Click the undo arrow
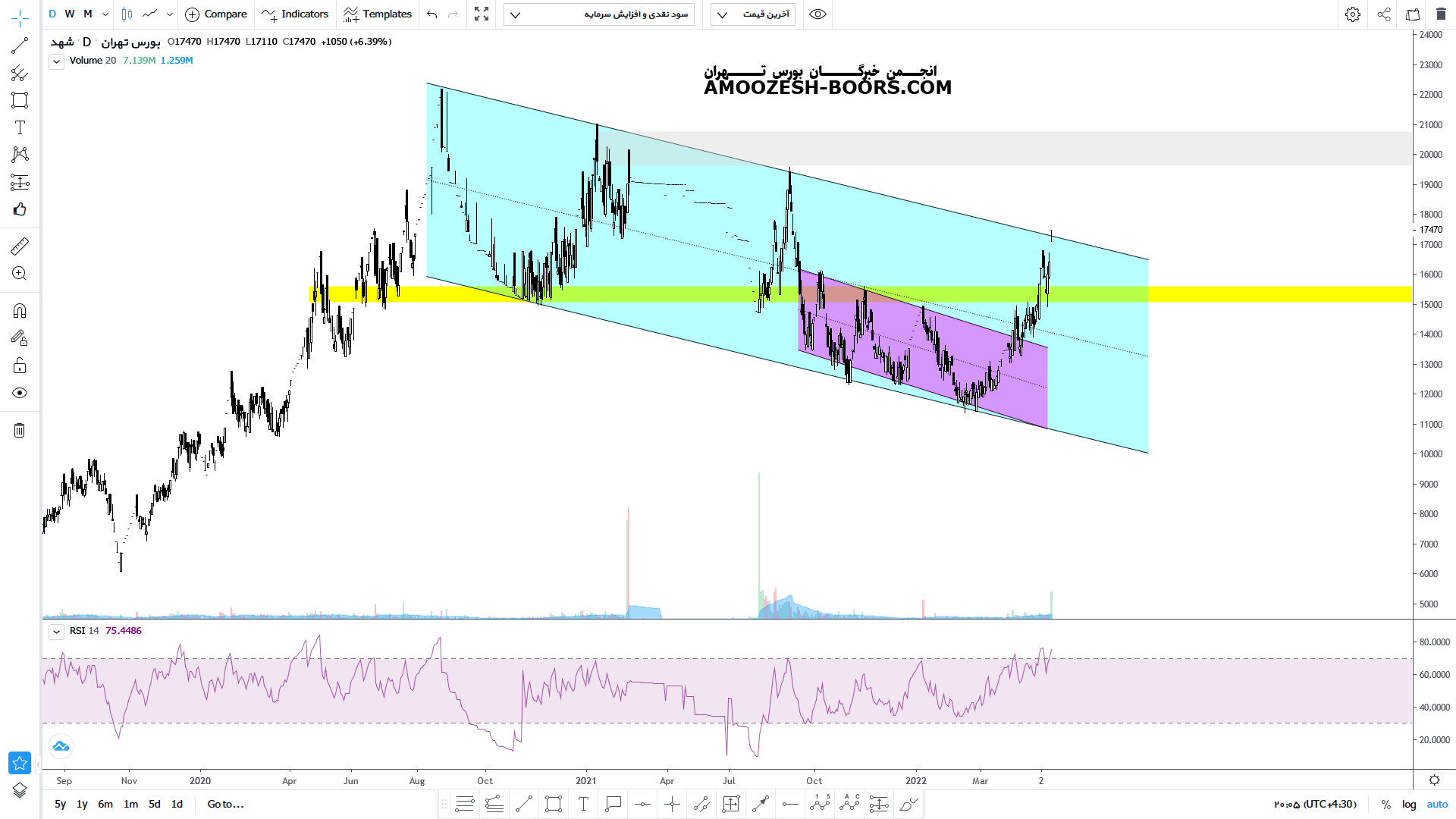Screen dimensions: 1456x819 [x=431, y=14]
